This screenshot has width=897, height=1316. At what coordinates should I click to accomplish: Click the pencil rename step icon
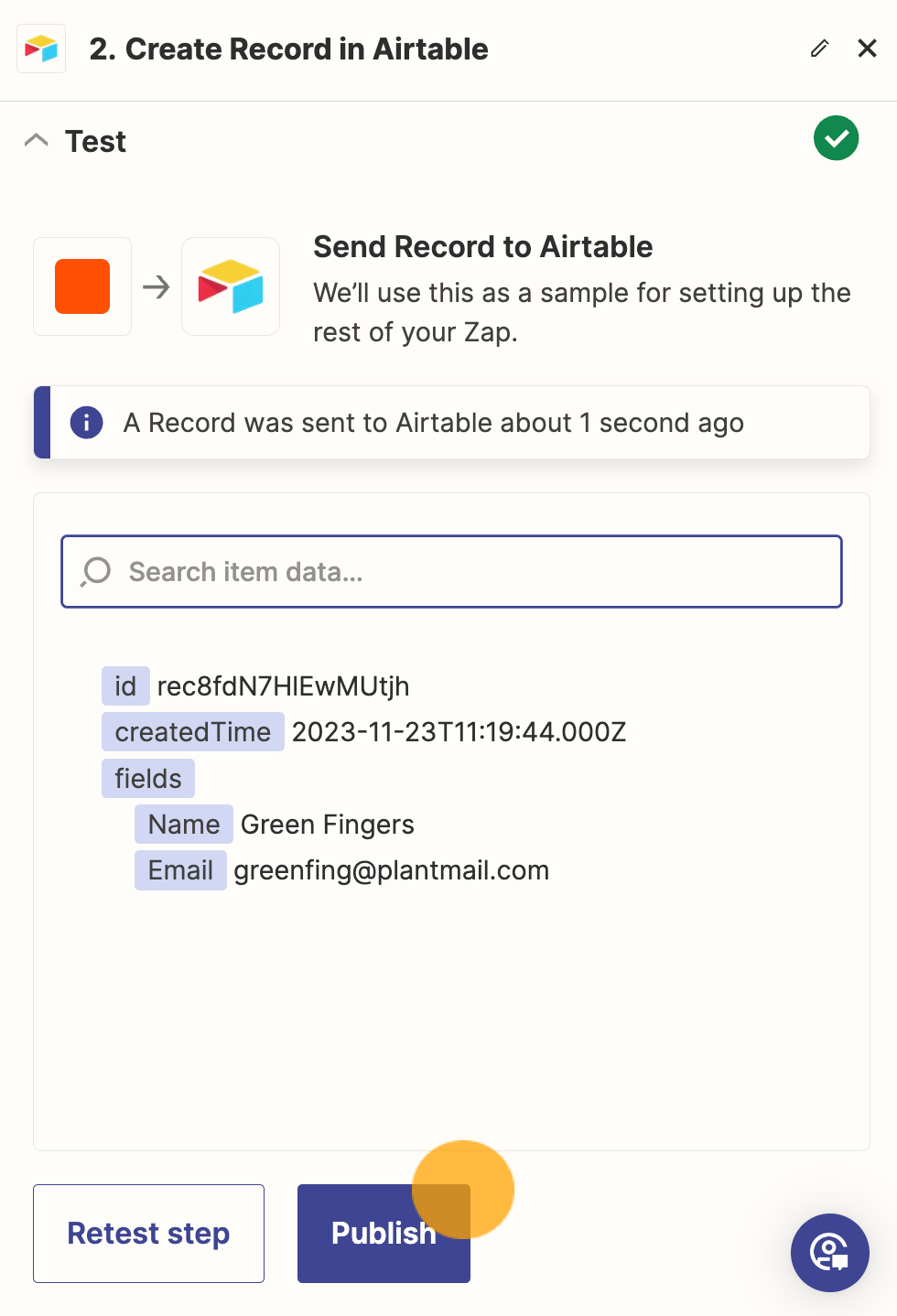[x=819, y=49]
